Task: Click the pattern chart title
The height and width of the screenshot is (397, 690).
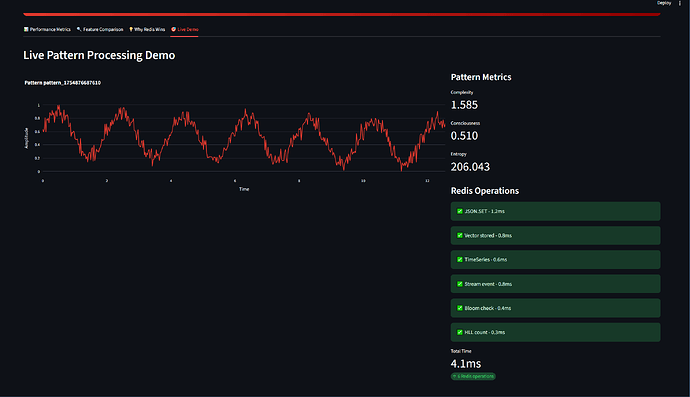Action: tap(62, 83)
